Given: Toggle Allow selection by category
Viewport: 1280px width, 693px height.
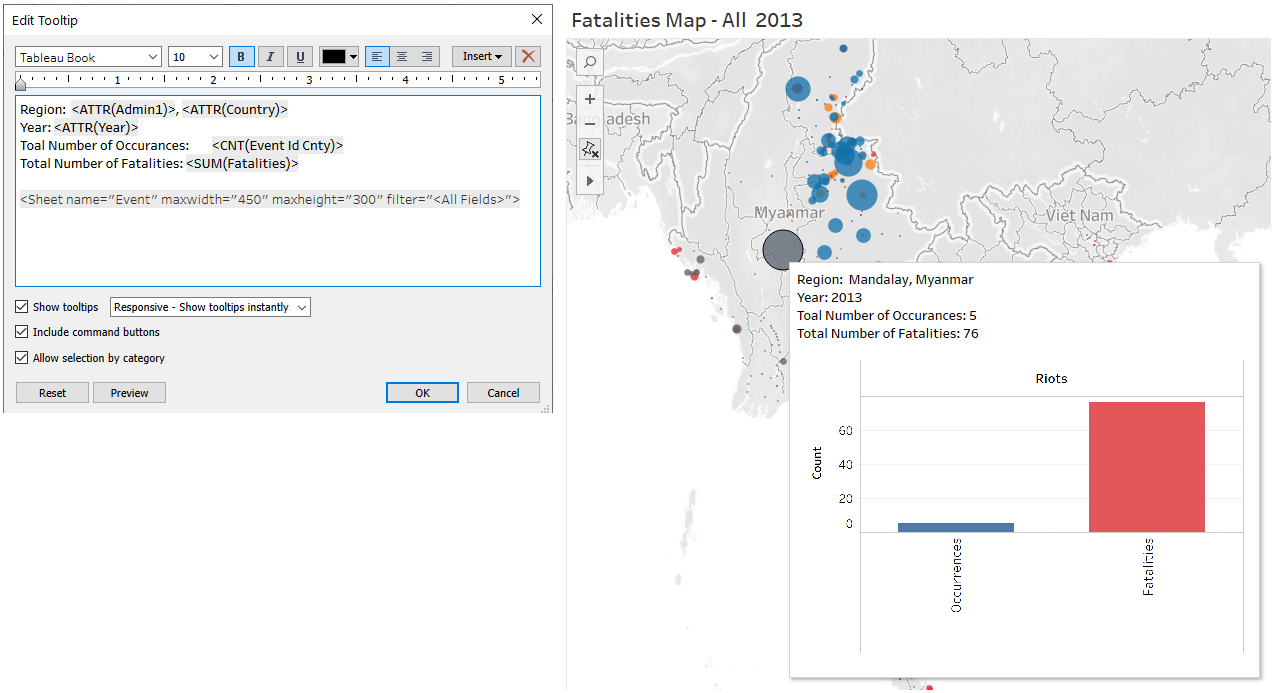Looking at the screenshot, I should click(x=22, y=358).
